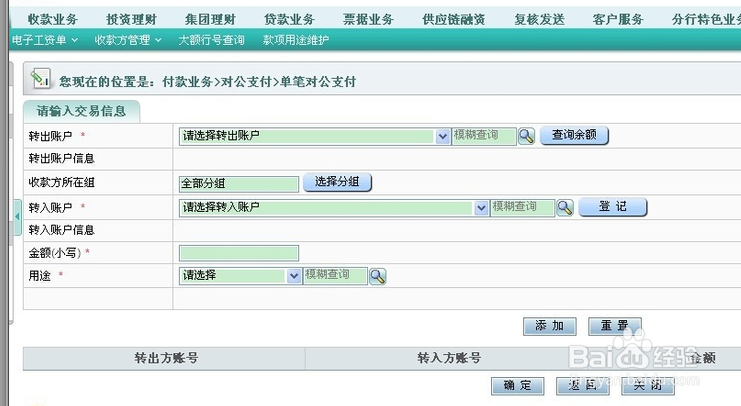Click the 全部分组 field
741x406 pixels.
pos(239,183)
